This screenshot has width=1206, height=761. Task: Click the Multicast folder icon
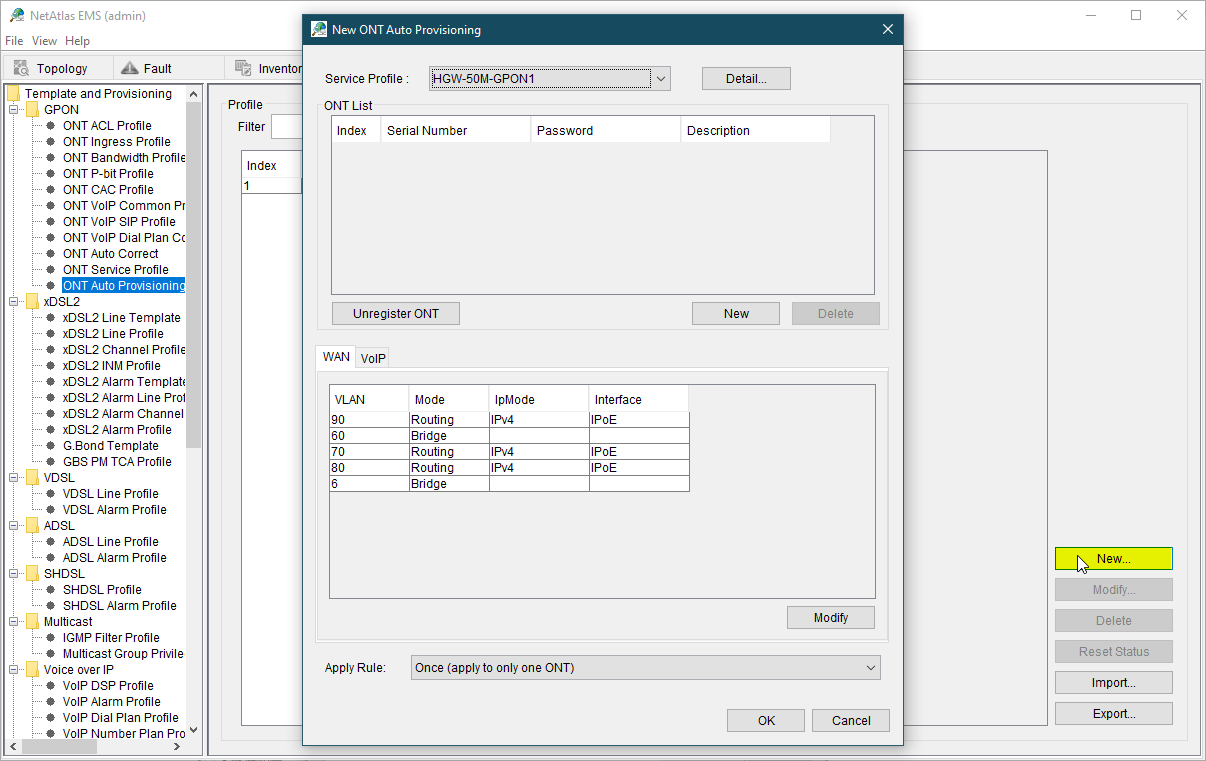tap(32, 622)
